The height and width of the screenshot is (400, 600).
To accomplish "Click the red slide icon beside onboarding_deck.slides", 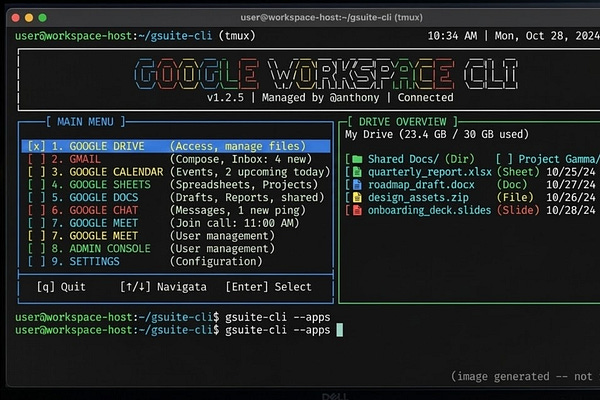I will pos(357,210).
